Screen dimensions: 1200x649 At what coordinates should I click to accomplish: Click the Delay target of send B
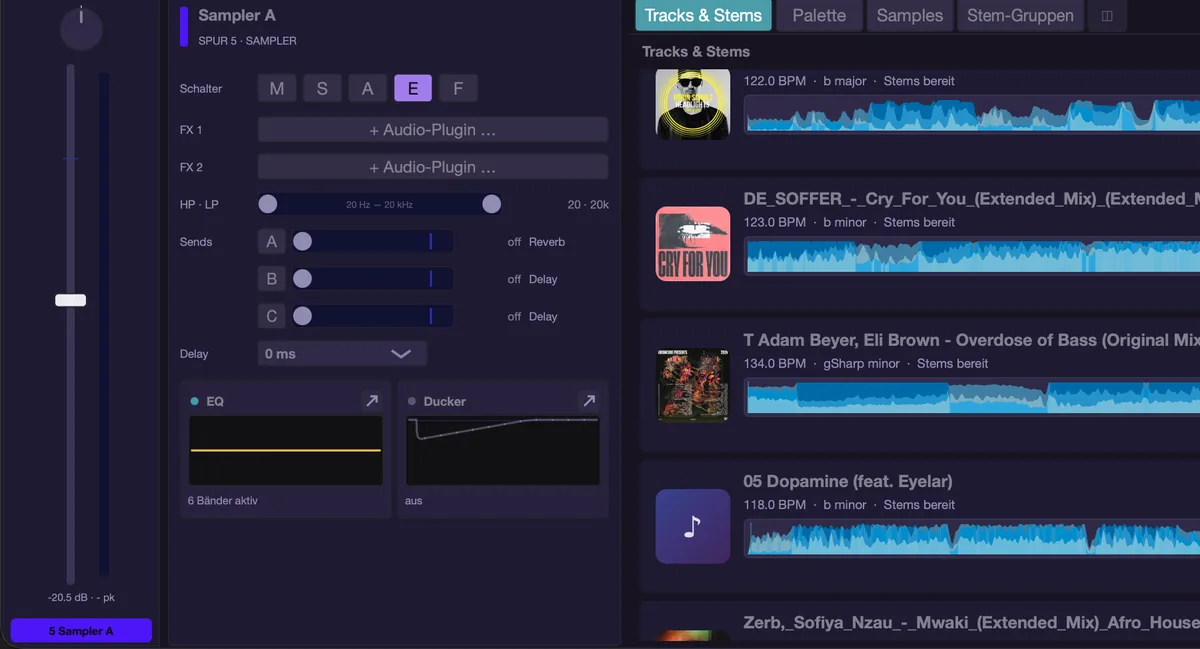click(543, 279)
